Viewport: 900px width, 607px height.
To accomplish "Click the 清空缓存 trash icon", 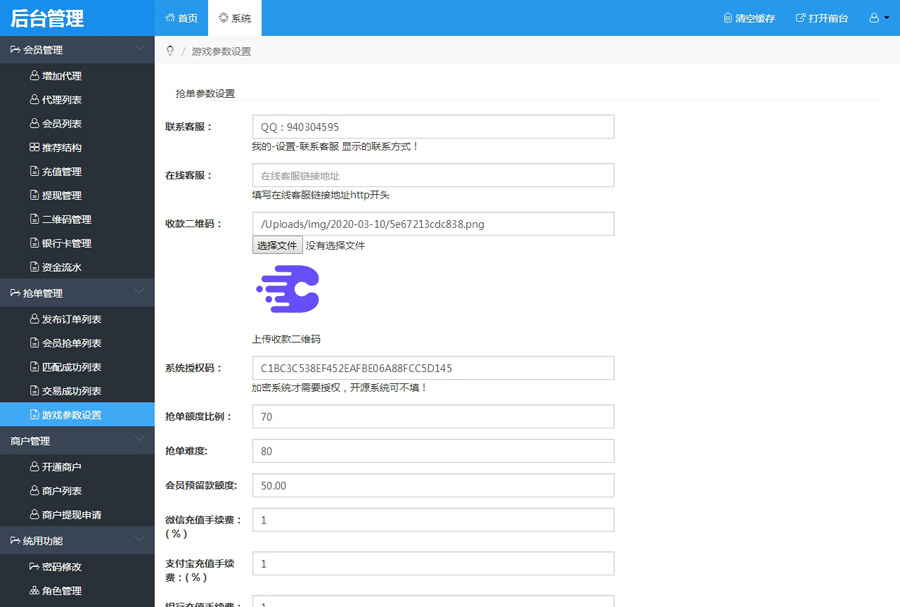I will [x=727, y=18].
